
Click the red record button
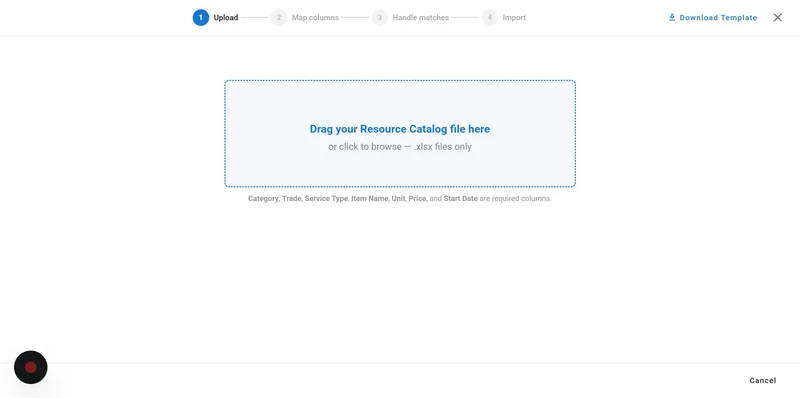point(31,367)
